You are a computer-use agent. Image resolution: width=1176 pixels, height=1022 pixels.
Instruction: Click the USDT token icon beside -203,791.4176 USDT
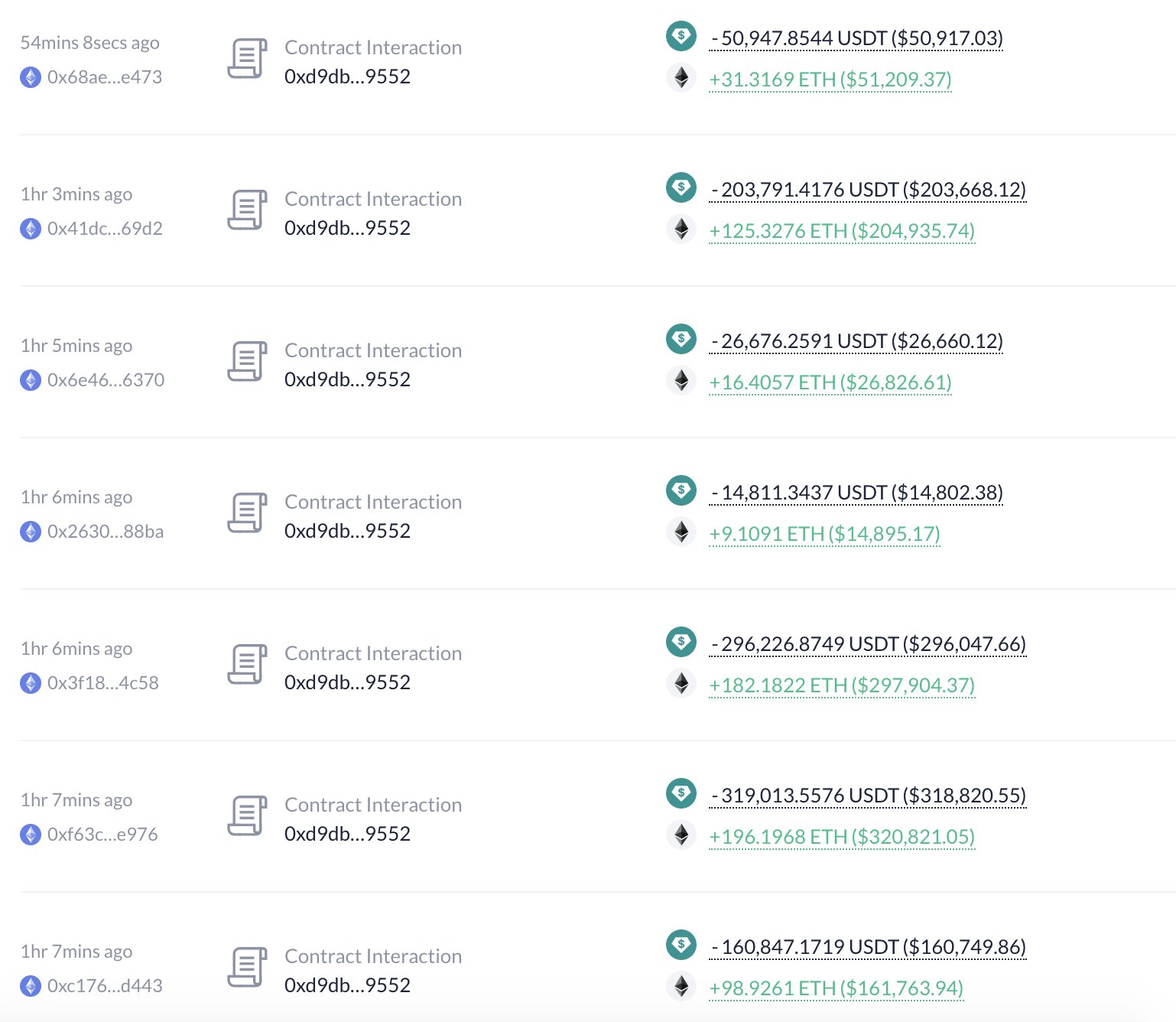coord(681,187)
